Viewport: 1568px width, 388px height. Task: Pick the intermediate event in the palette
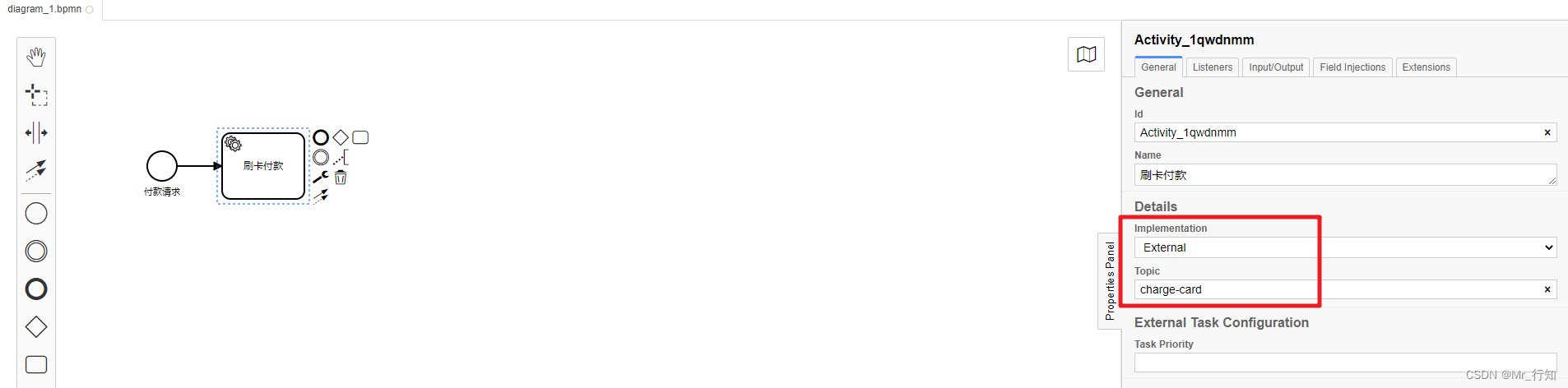point(36,252)
